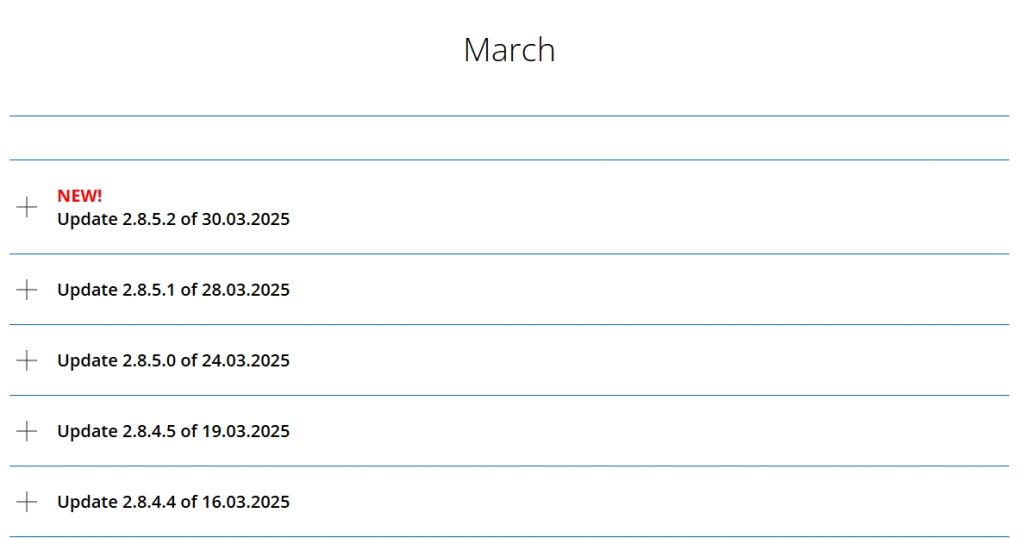Open the Update 2.8.5.2 title text
Viewport: 1024px width, 538px height.
[173, 219]
